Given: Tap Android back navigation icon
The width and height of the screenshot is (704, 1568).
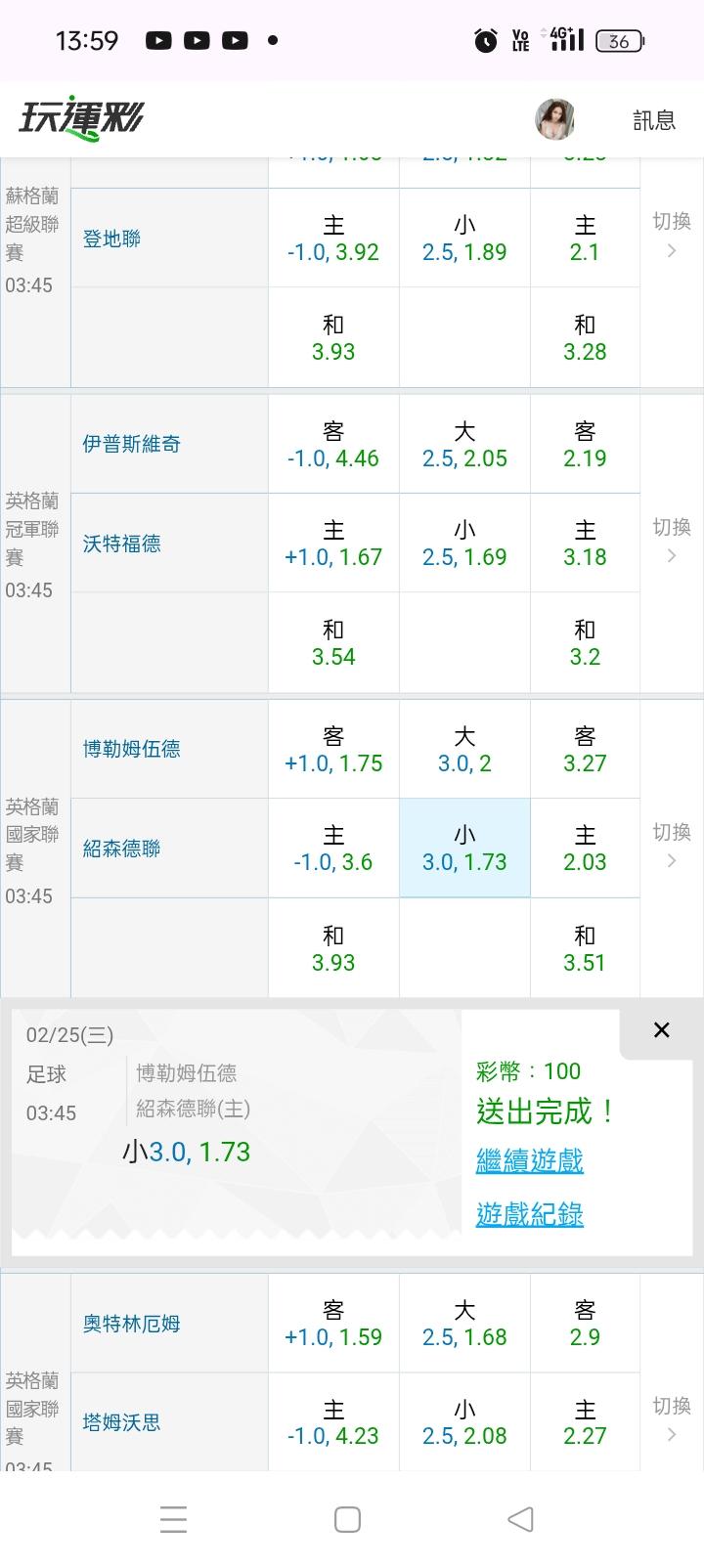Looking at the screenshot, I should [x=520, y=1519].
